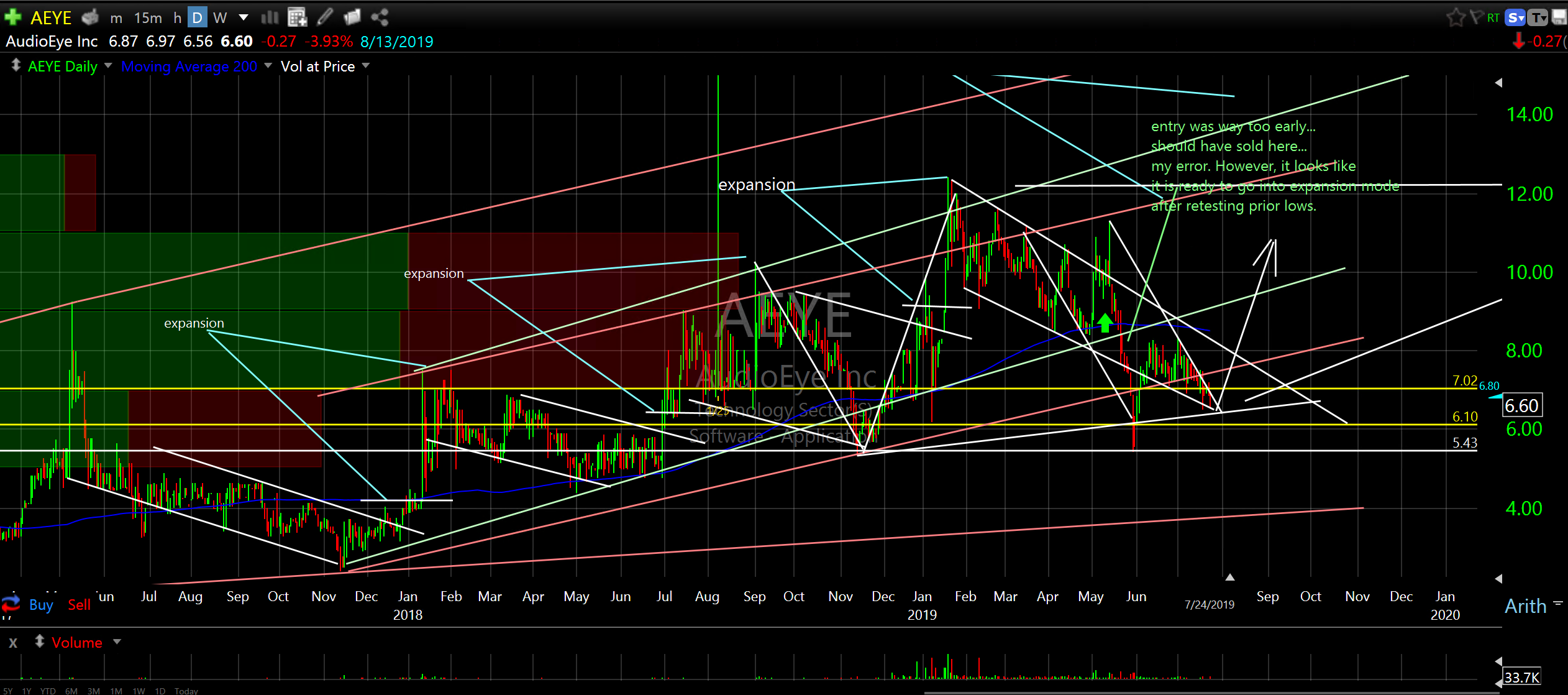1568x695 pixels.
Task: Click the add indicator grid-plus icon
Action: 298,17
